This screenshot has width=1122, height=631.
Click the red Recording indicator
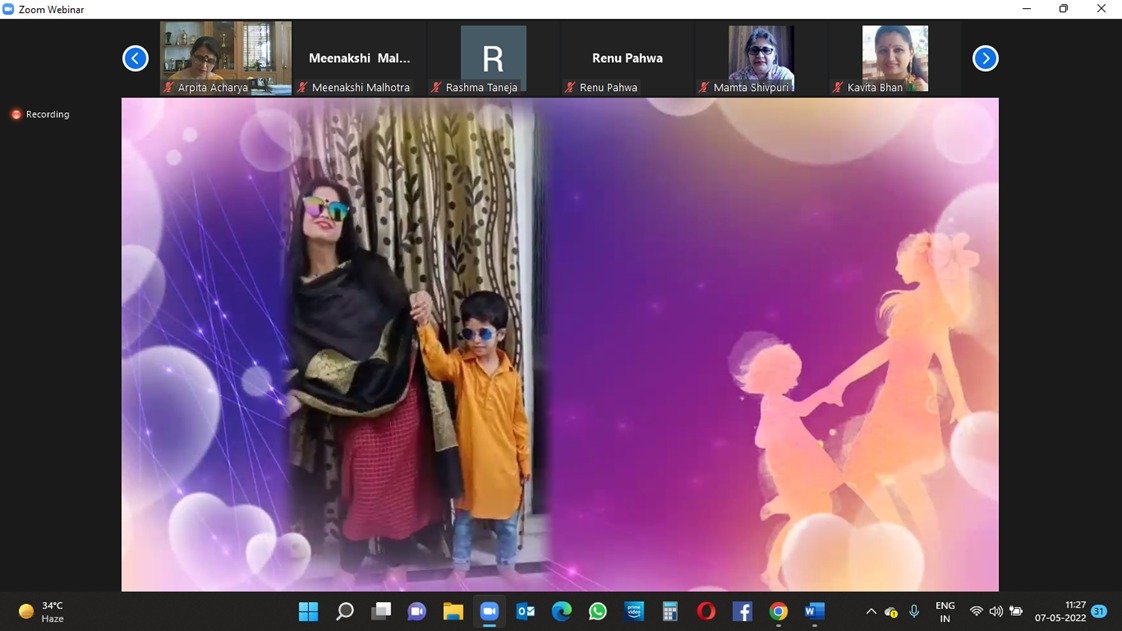[40, 114]
